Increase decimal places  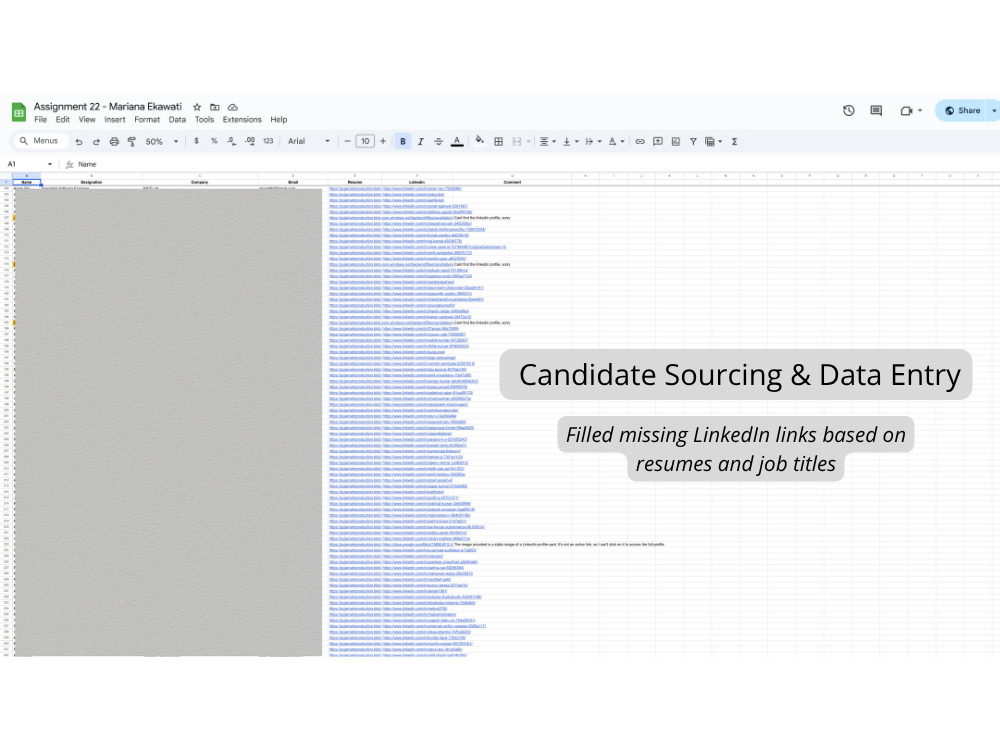coord(250,141)
